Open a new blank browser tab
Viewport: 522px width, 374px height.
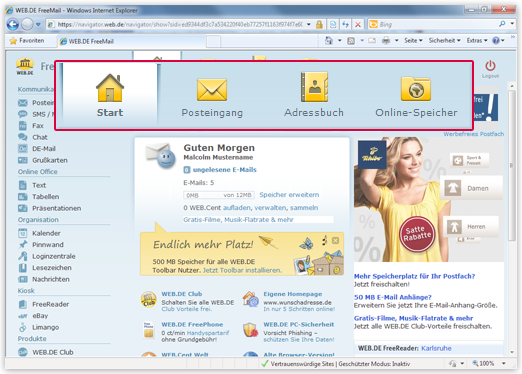[213, 42]
